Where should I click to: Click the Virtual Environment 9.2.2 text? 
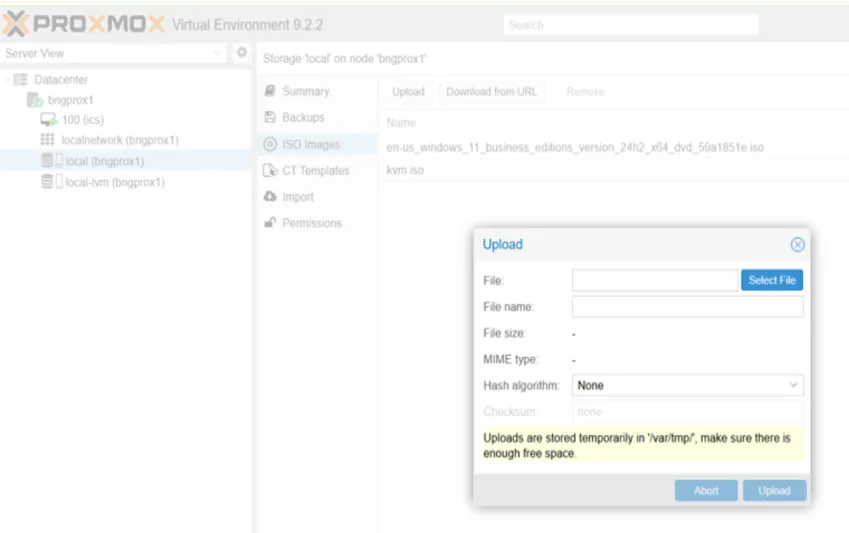click(x=247, y=25)
